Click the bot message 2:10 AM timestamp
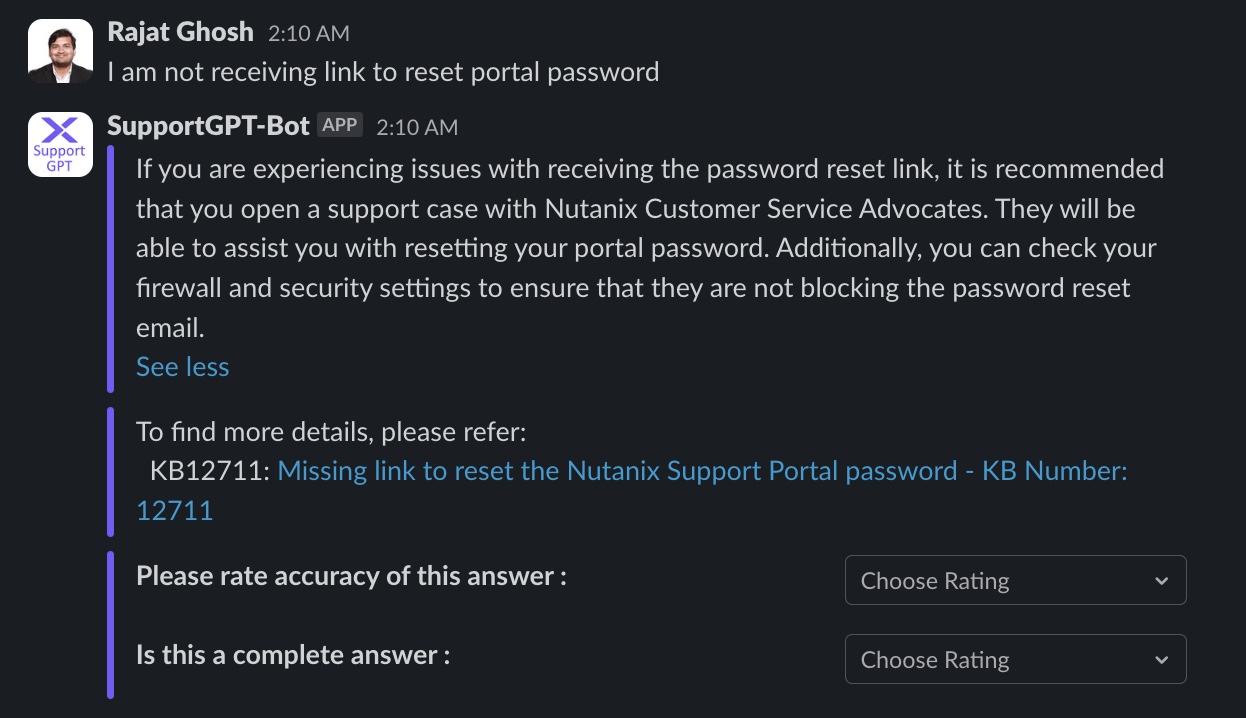This screenshot has height=718, width=1246. pos(417,127)
